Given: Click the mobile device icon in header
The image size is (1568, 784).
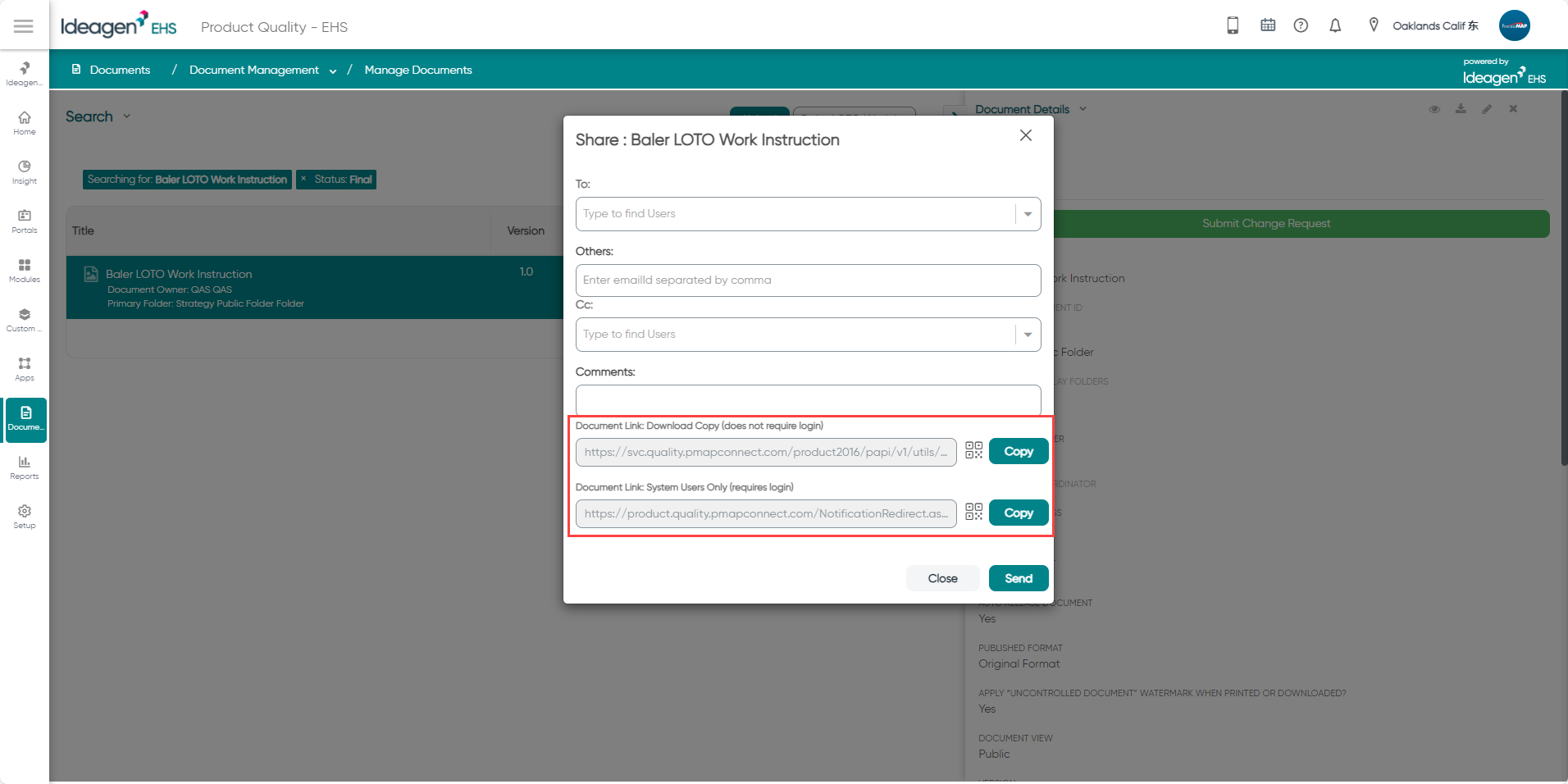Looking at the screenshot, I should click(x=1233, y=25).
